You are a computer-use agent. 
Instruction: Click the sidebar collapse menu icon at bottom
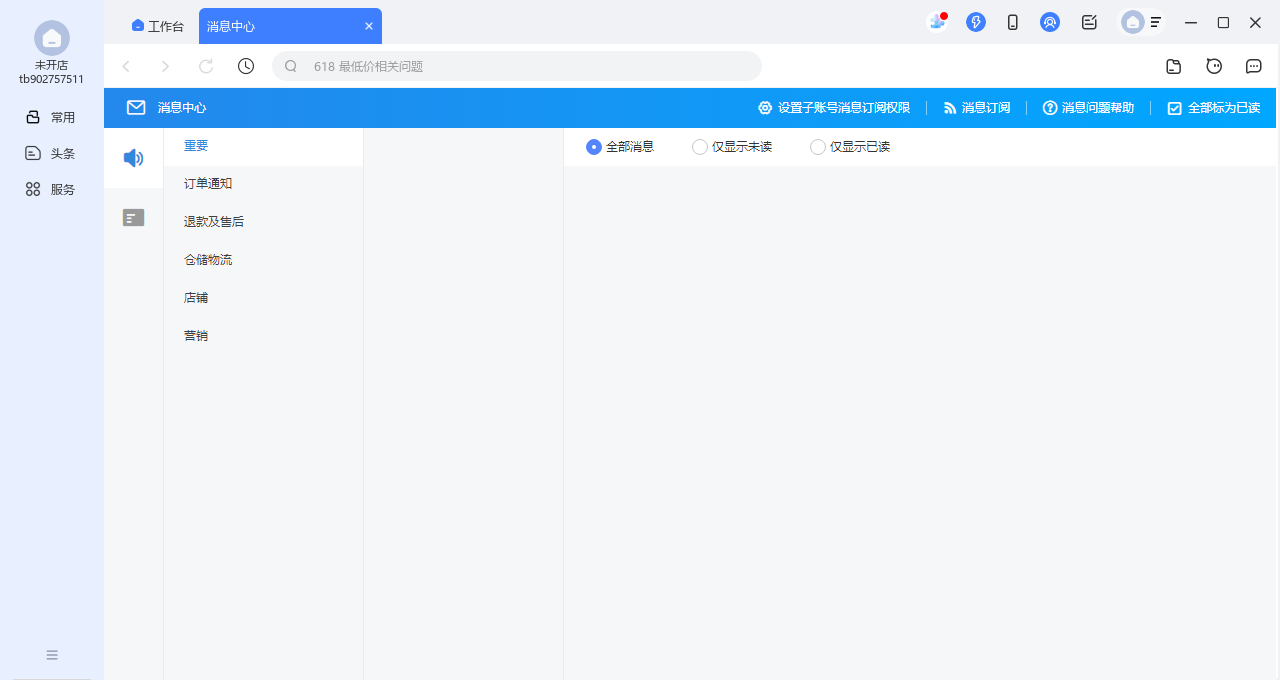52,655
